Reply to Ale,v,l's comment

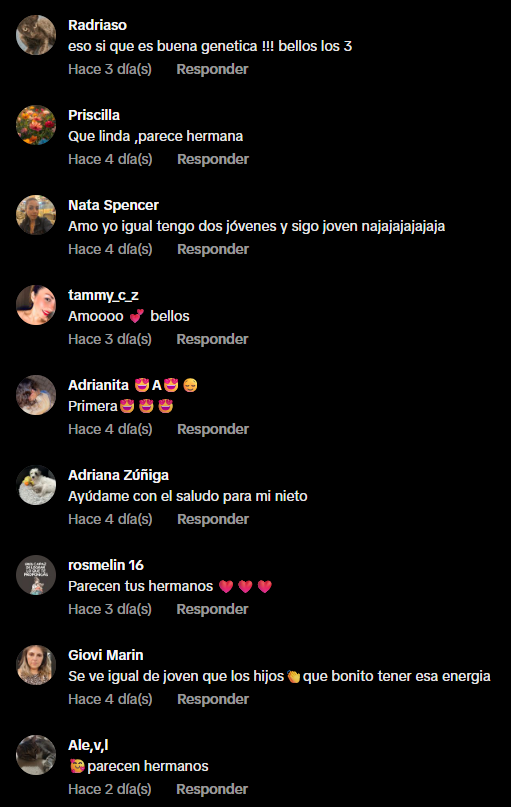tap(212, 790)
